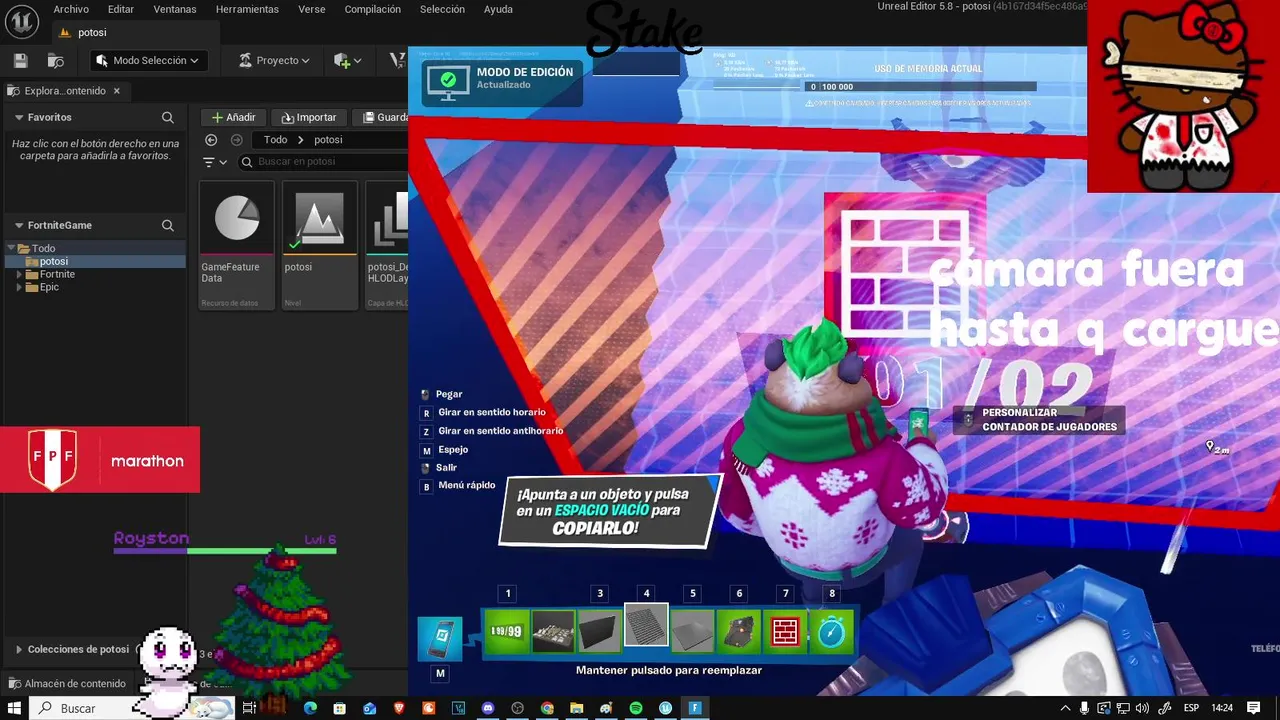Open Windows Start menu
The image size is (1280, 720).
[x=15, y=708]
